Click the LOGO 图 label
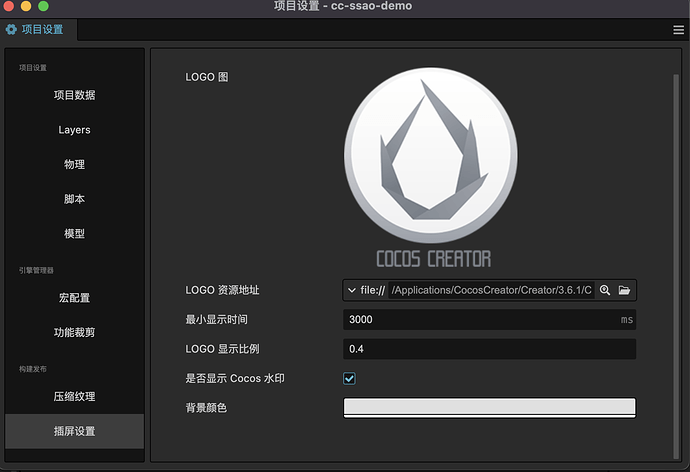The height and width of the screenshot is (472, 690). point(207,77)
